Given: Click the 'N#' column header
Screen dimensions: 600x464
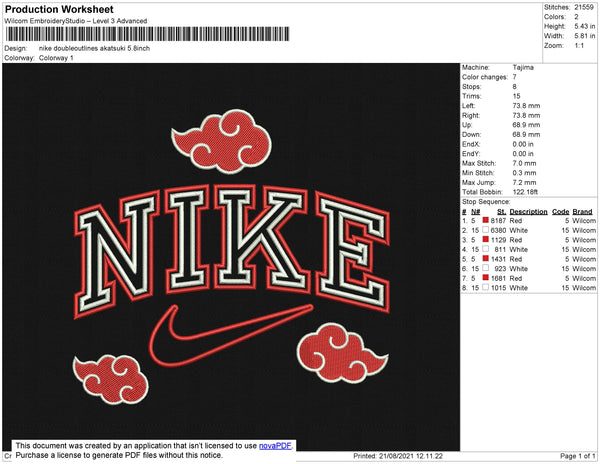Looking at the screenshot, I should point(476,212).
